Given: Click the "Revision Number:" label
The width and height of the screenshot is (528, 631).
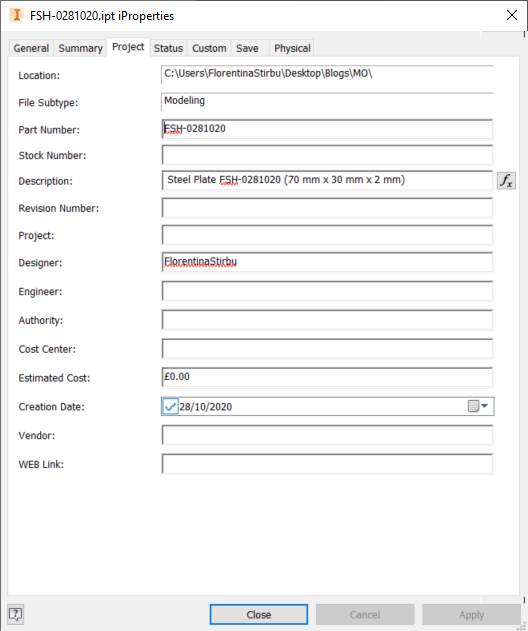Looking at the screenshot, I should click(x=58, y=208).
